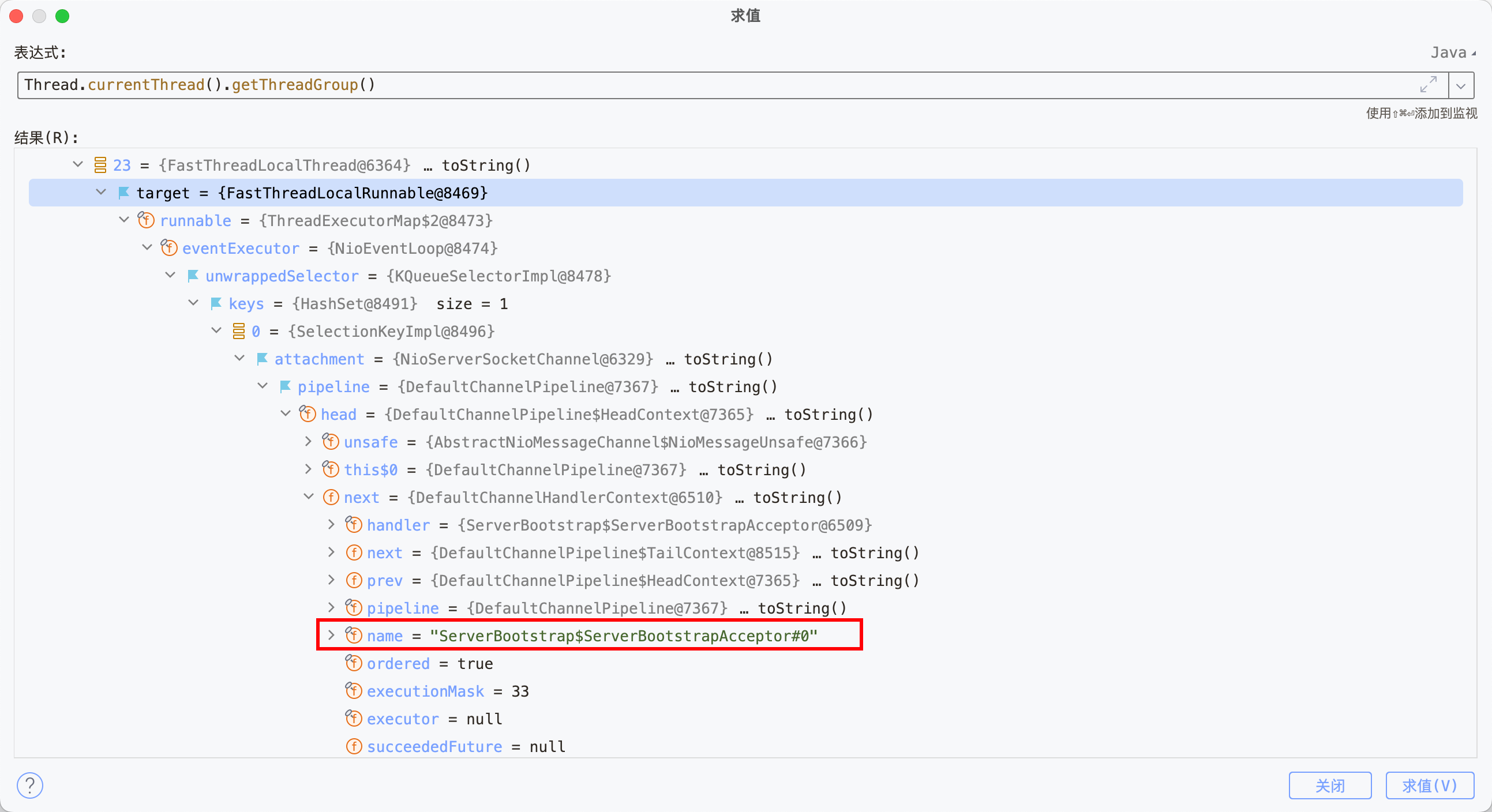
Task: Click the help question mark icon
Action: click(x=29, y=785)
